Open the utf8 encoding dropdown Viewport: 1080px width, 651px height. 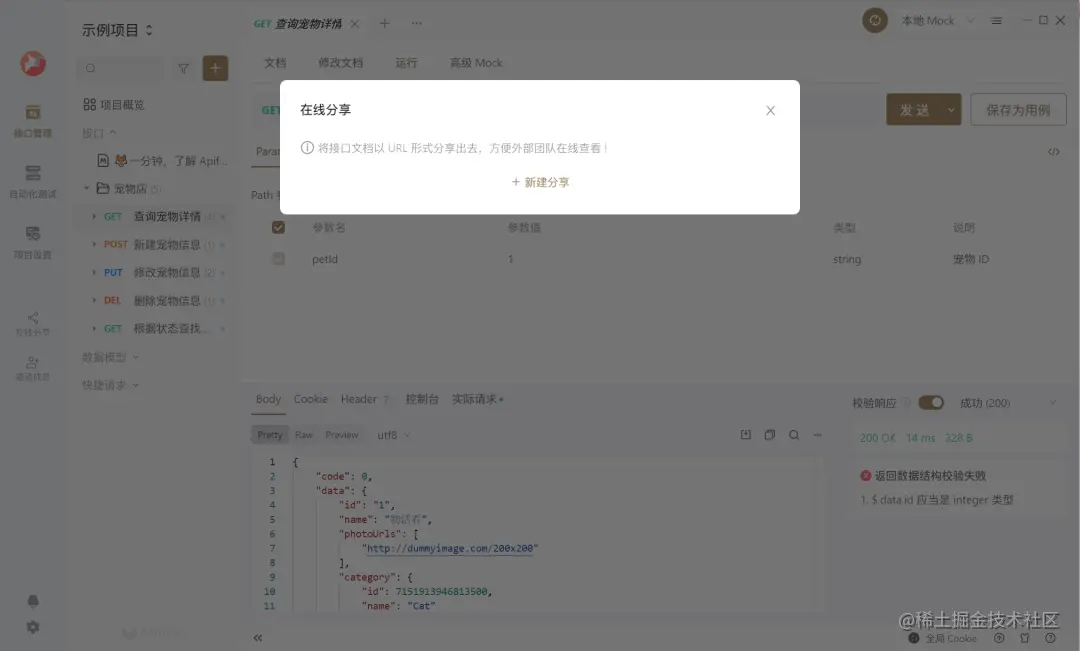pos(393,435)
